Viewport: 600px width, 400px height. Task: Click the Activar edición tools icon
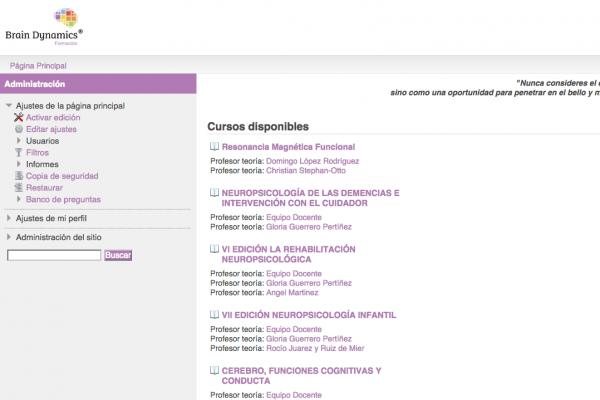coord(18,118)
